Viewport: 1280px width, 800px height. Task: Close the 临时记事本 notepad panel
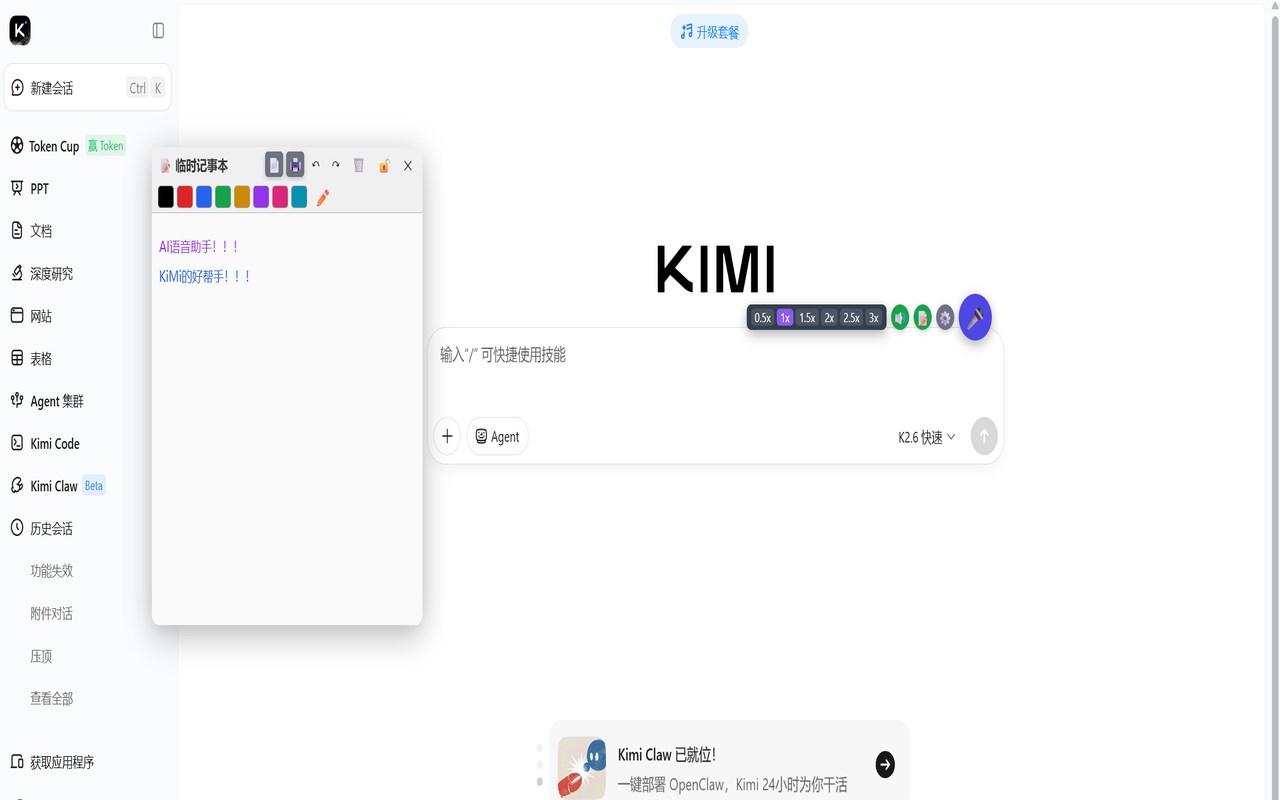point(408,166)
